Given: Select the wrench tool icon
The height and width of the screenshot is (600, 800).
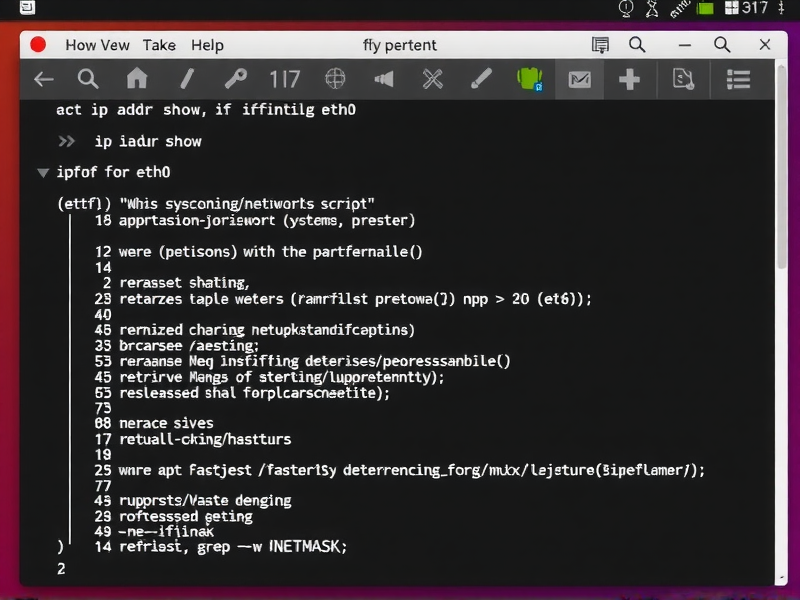Looking at the screenshot, I should pyautogui.click(x=236, y=80).
